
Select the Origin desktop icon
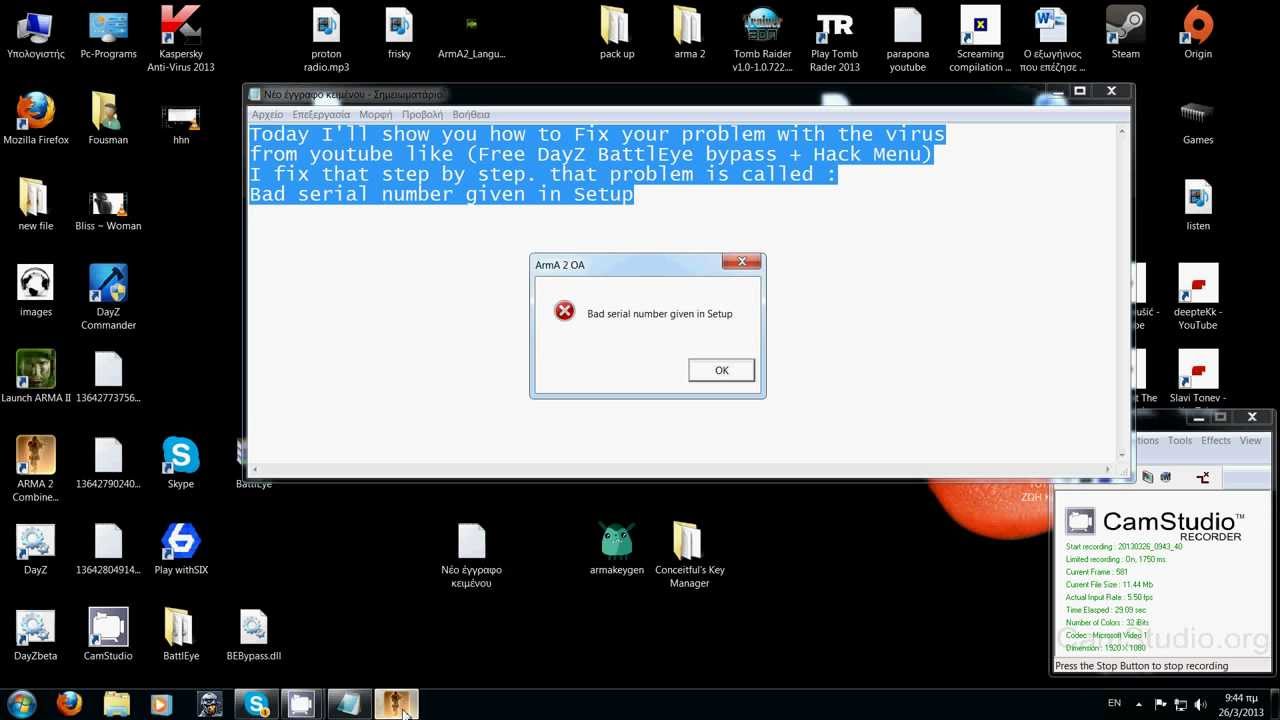point(1198,34)
